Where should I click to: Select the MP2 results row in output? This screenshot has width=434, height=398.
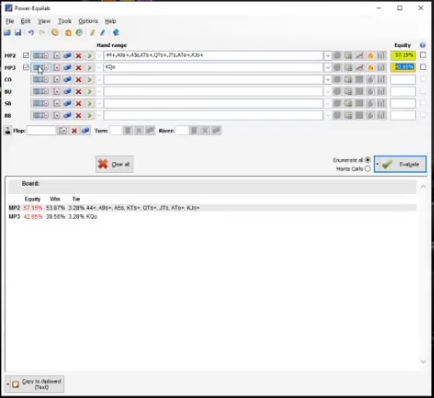(212, 208)
